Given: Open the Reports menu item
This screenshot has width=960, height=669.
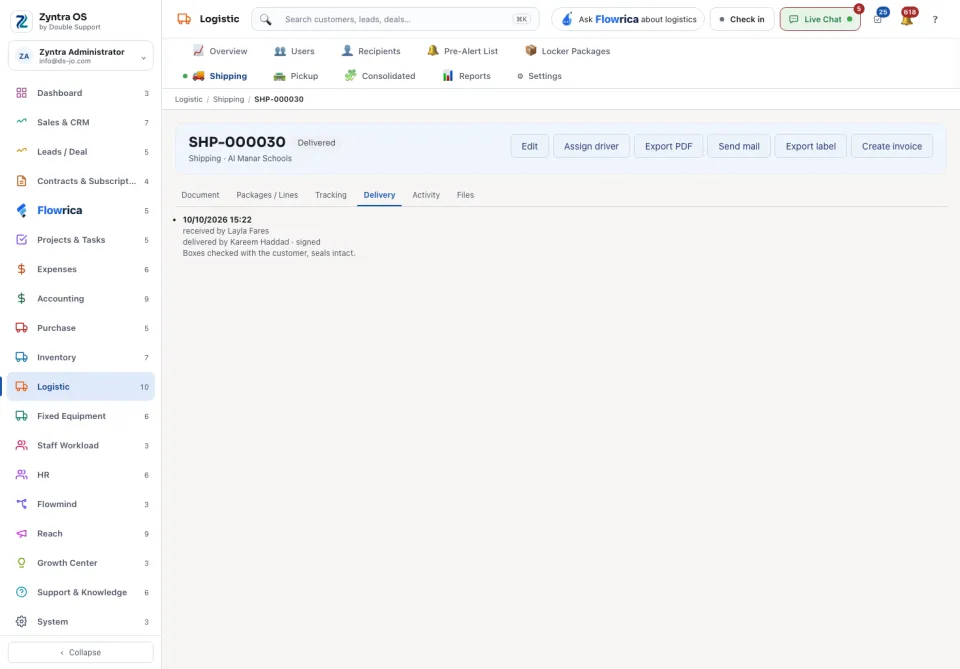Looking at the screenshot, I should pyautogui.click(x=467, y=76).
